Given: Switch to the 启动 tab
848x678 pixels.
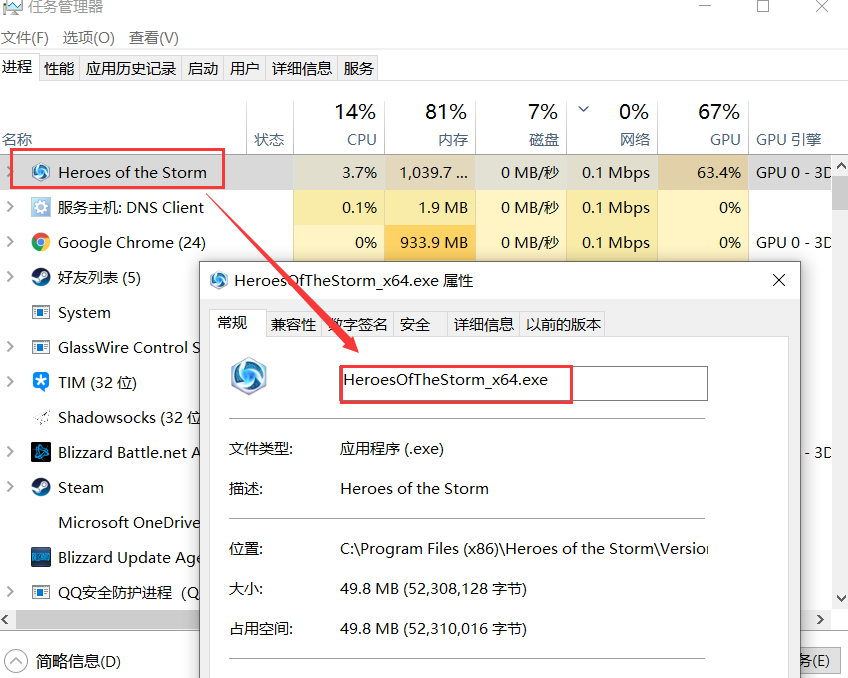Looking at the screenshot, I should [203, 68].
